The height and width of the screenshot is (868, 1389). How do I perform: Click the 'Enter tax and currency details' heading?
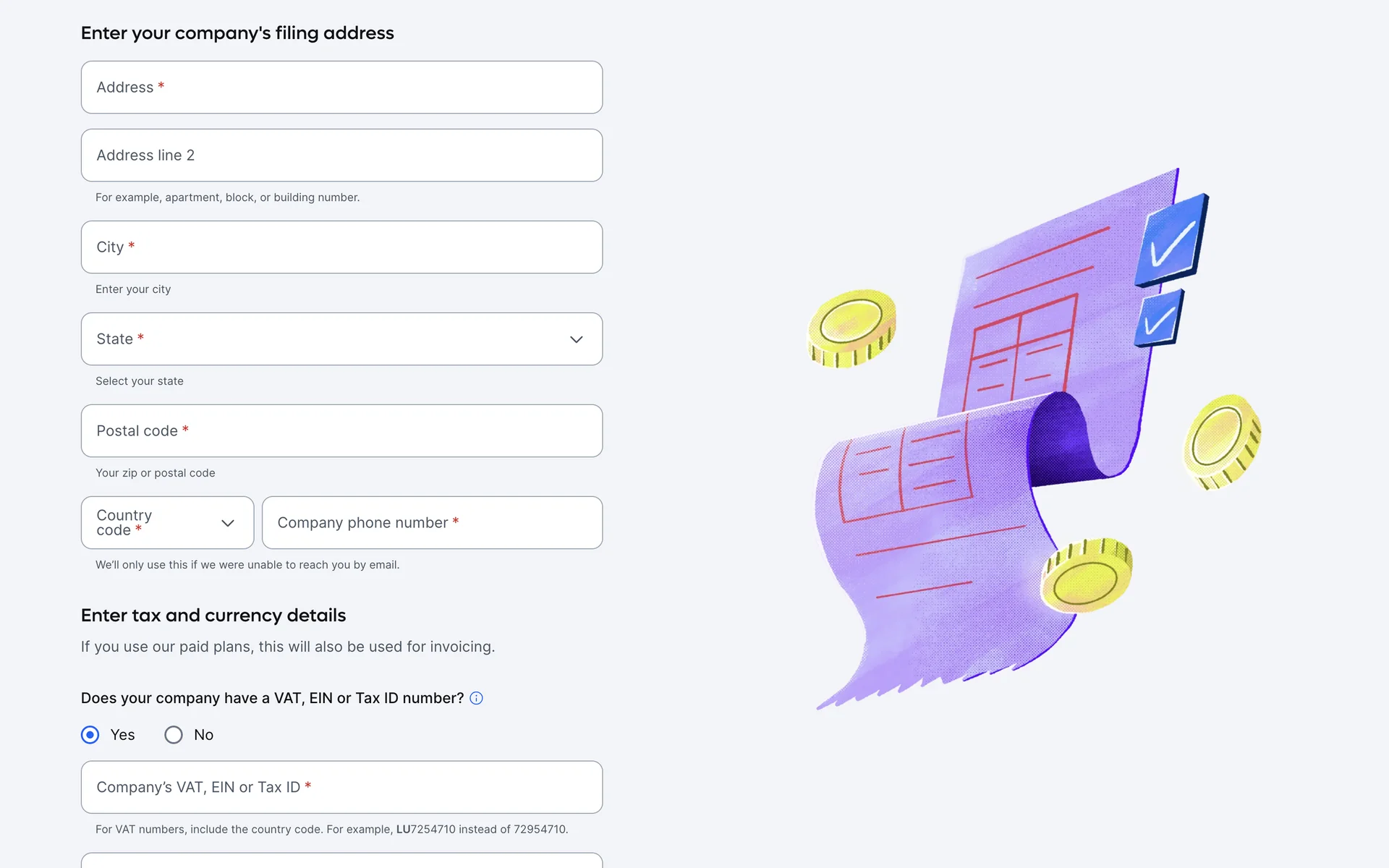pos(213,616)
